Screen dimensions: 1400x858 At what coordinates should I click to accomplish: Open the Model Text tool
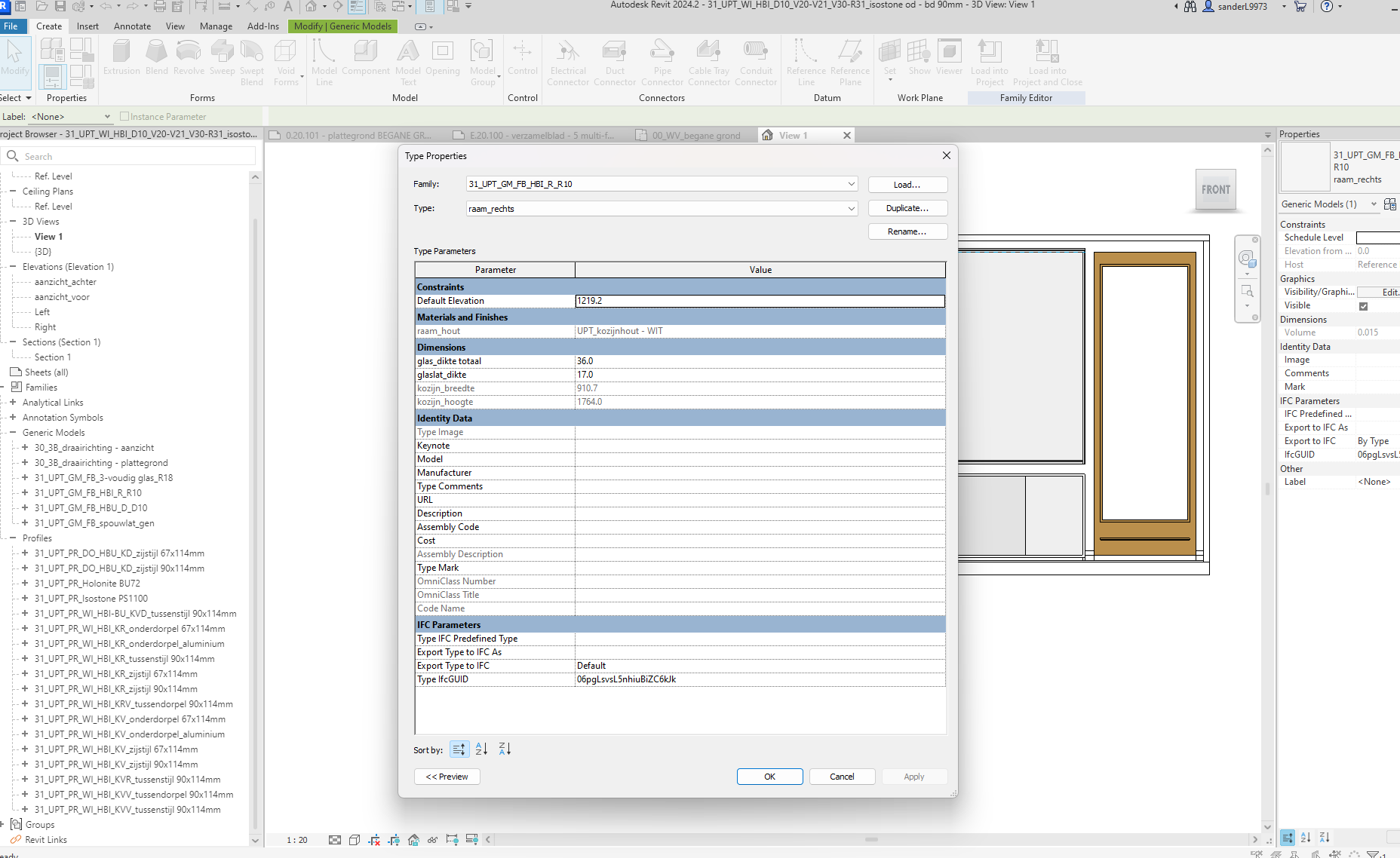(x=407, y=59)
